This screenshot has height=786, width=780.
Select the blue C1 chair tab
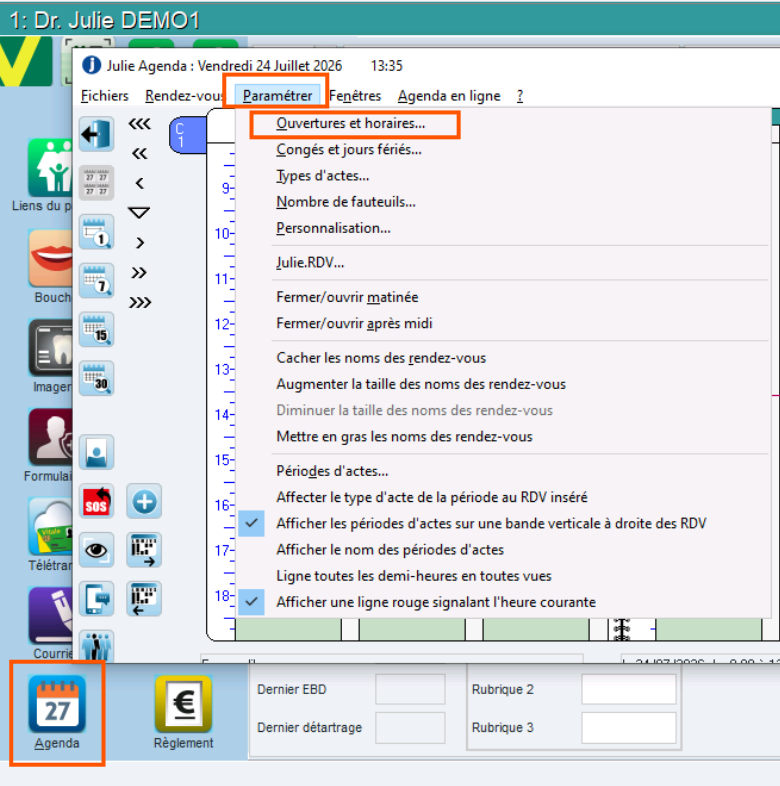188,135
